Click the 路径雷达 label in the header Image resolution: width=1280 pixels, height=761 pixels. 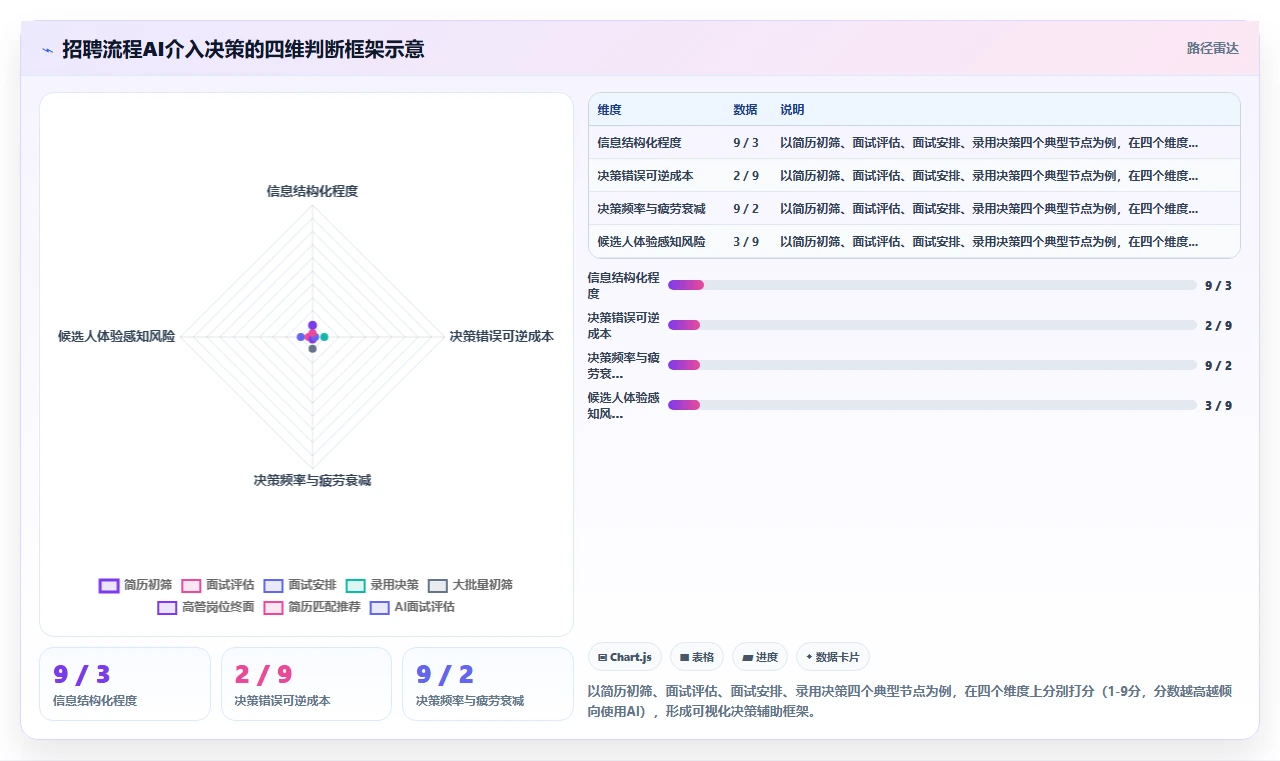tap(1213, 48)
